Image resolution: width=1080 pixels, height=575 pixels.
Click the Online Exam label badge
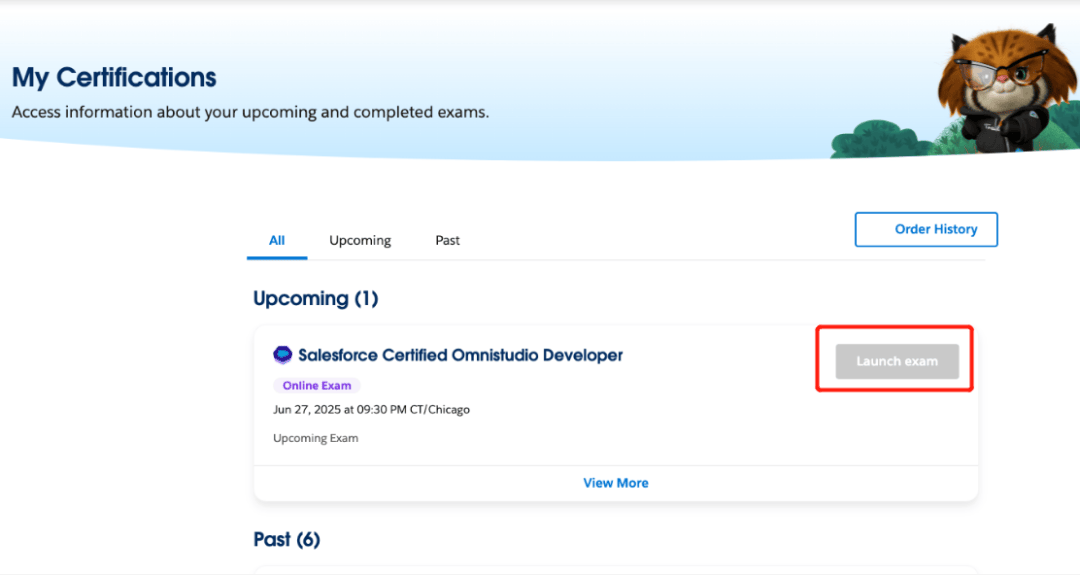[x=316, y=386]
